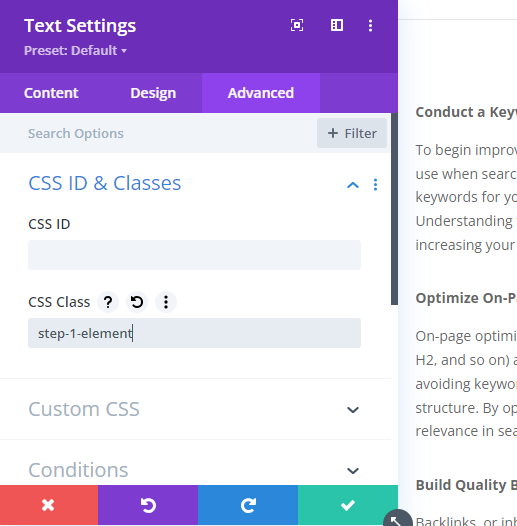Redo the change using the blue button
The height and width of the screenshot is (526, 517).
point(248,505)
